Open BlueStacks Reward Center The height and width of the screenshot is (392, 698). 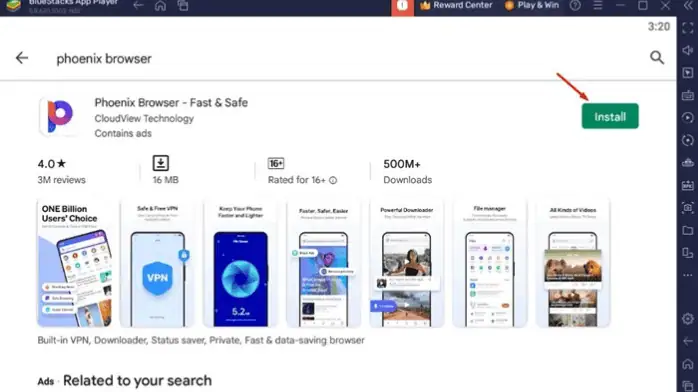pos(456,5)
